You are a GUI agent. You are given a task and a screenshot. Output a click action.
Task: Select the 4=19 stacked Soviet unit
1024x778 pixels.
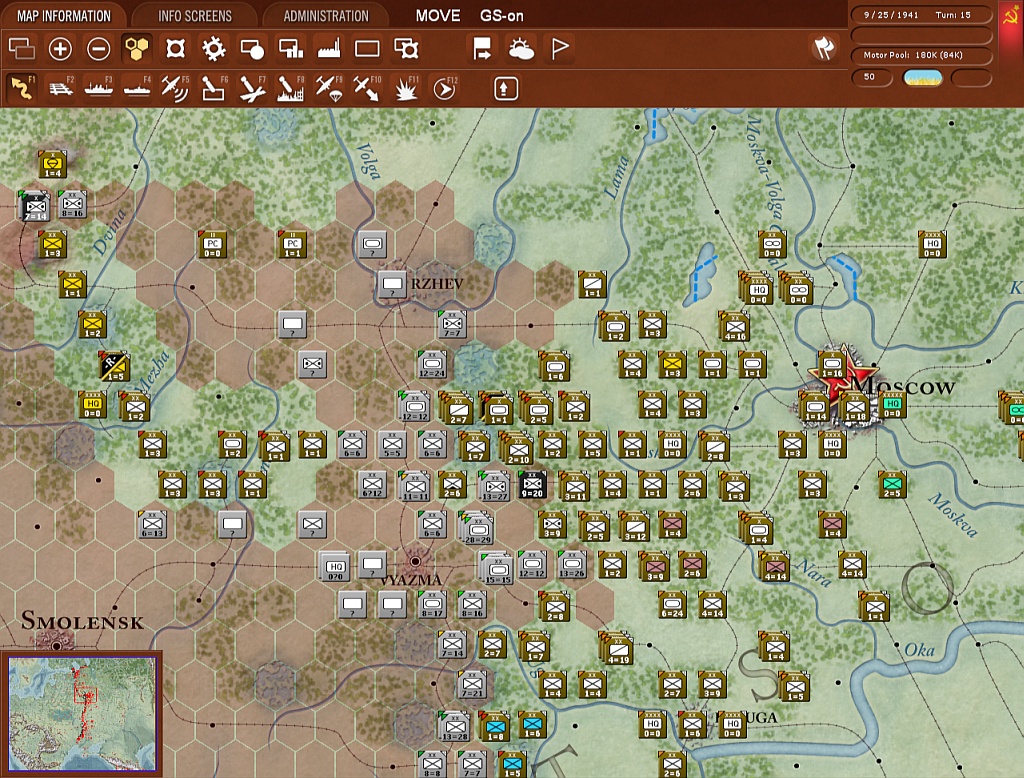[617, 648]
